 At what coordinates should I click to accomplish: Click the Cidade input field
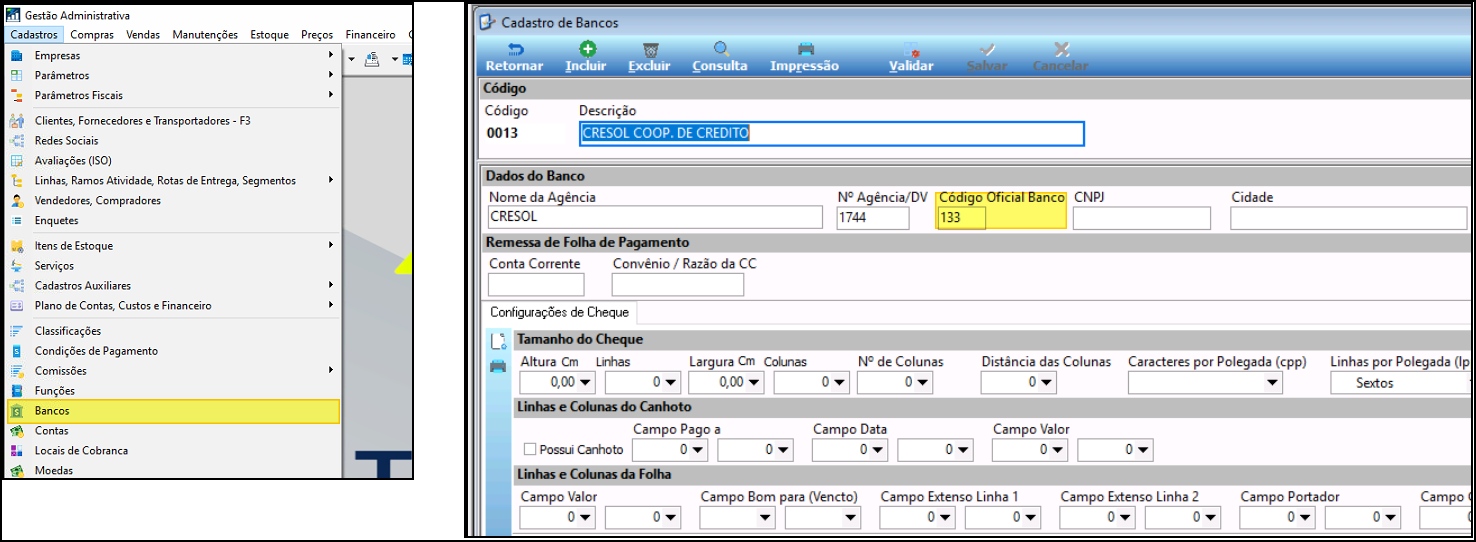[1349, 217]
